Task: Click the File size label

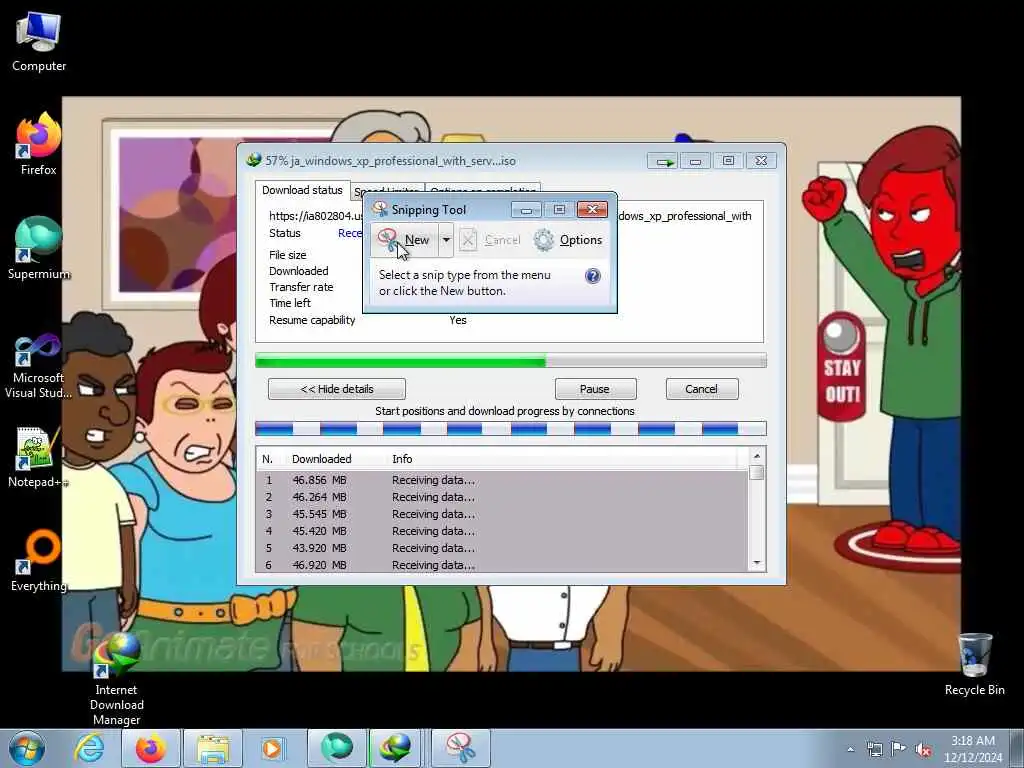Action: click(x=287, y=255)
